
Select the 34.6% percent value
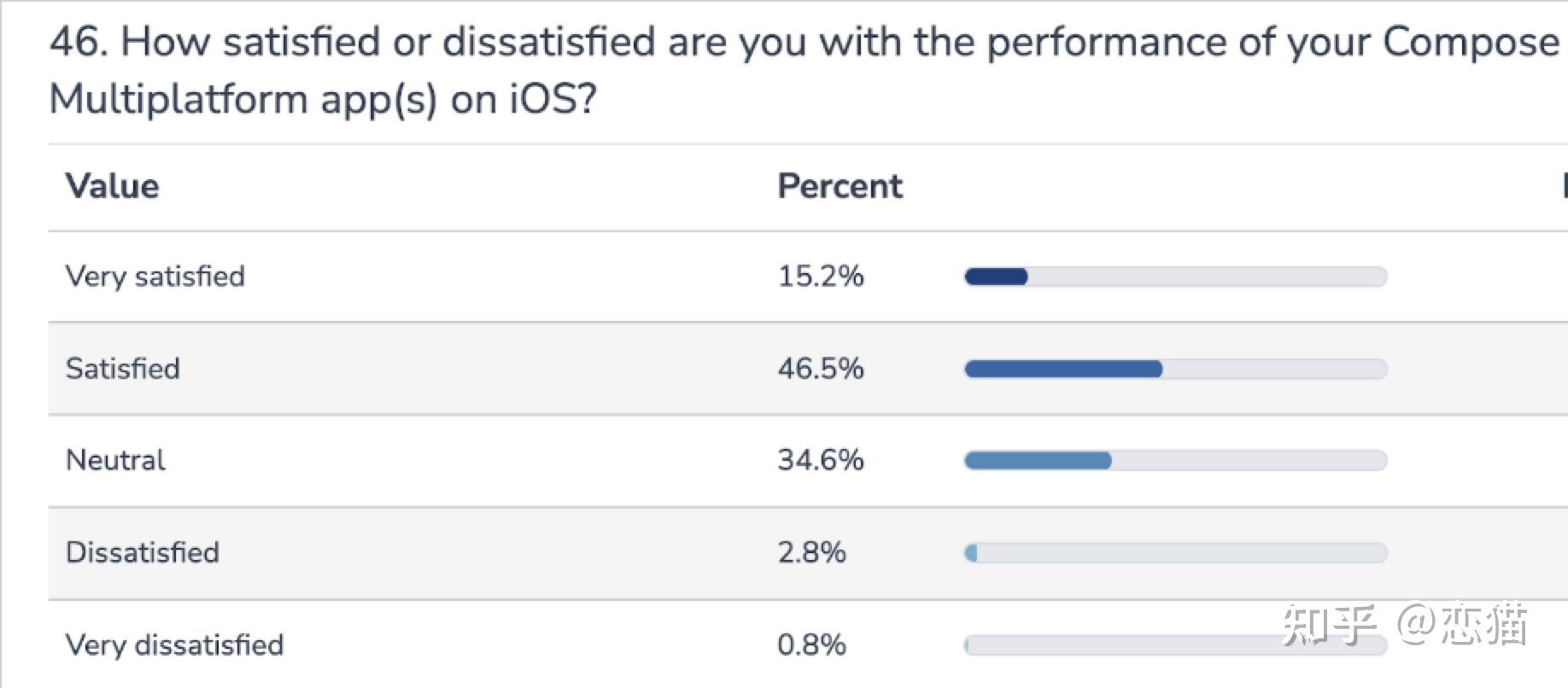[820, 460]
